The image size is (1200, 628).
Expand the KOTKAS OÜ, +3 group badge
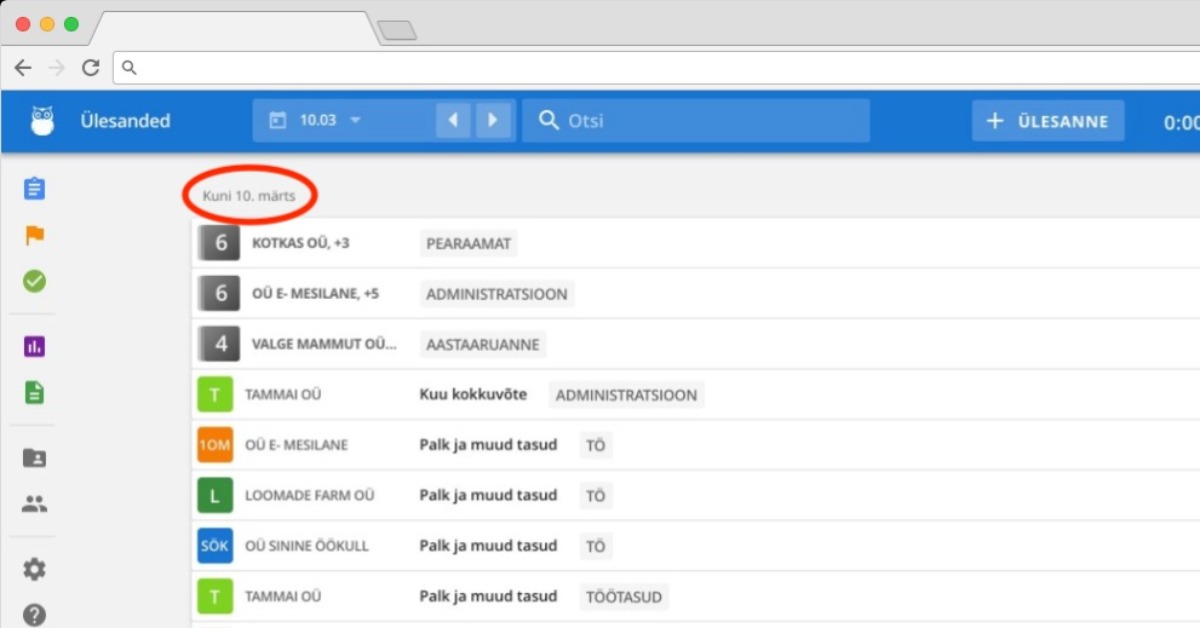tap(220, 243)
